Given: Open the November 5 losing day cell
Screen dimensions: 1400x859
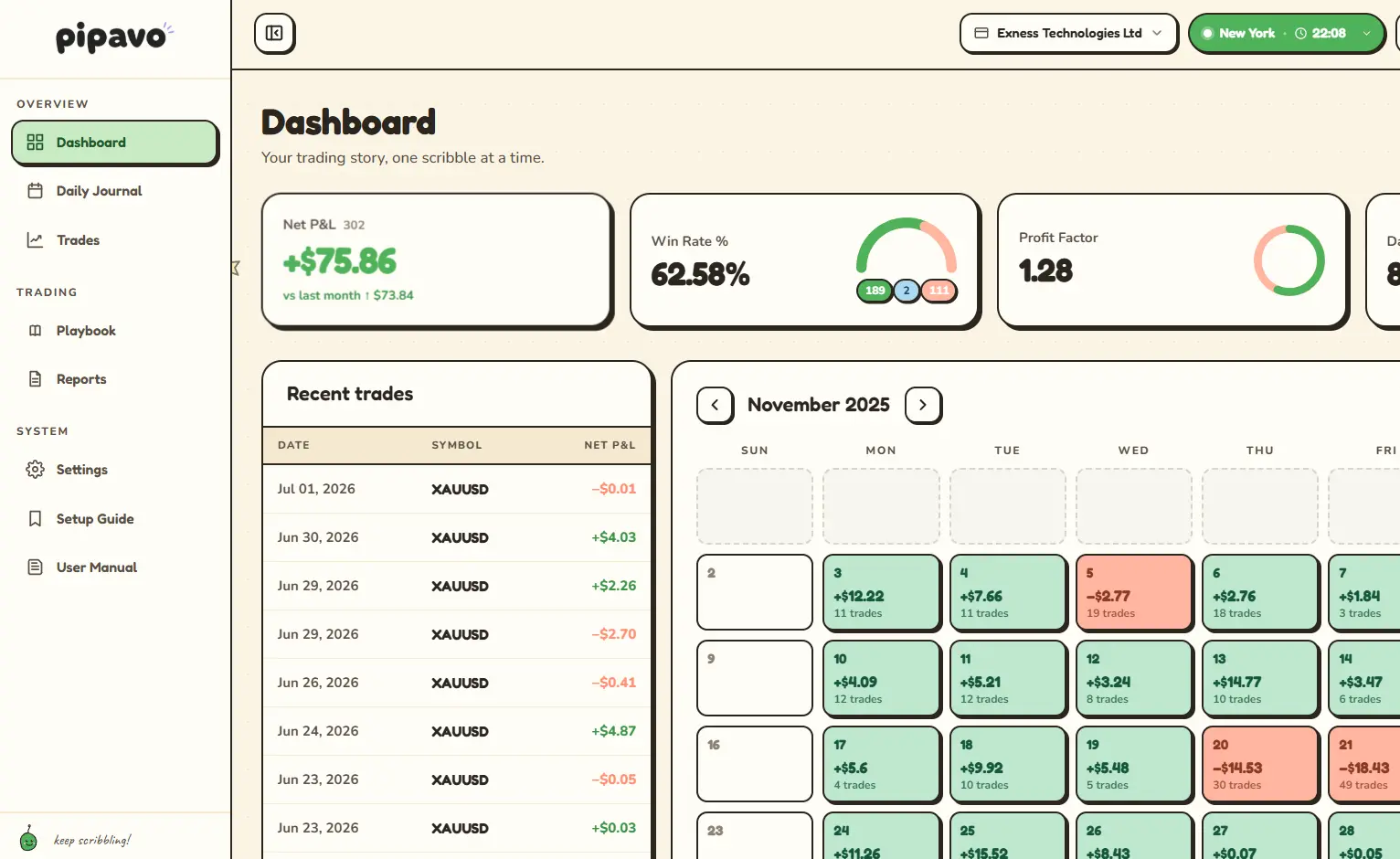Looking at the screenshot, I should coord(1134,592).
